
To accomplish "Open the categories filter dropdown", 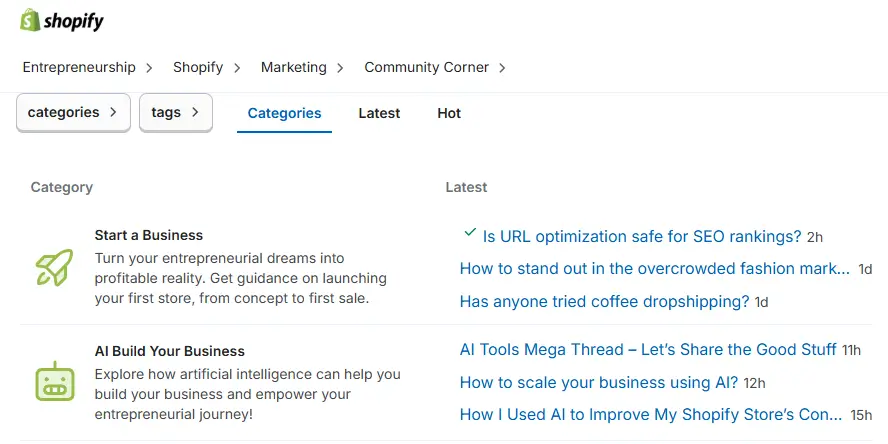I will click(73, 113).
